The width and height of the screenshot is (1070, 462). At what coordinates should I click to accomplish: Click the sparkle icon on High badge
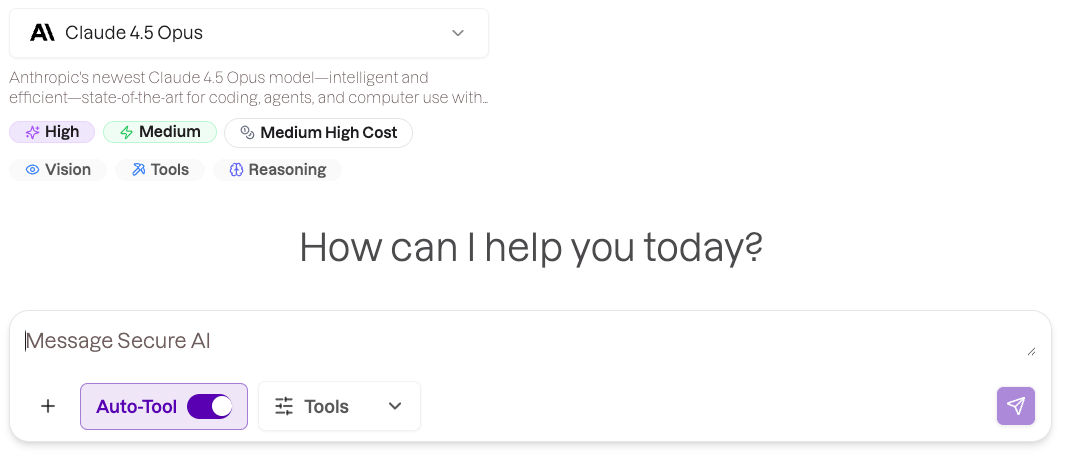pyautogui.click(x=32, y=132)
